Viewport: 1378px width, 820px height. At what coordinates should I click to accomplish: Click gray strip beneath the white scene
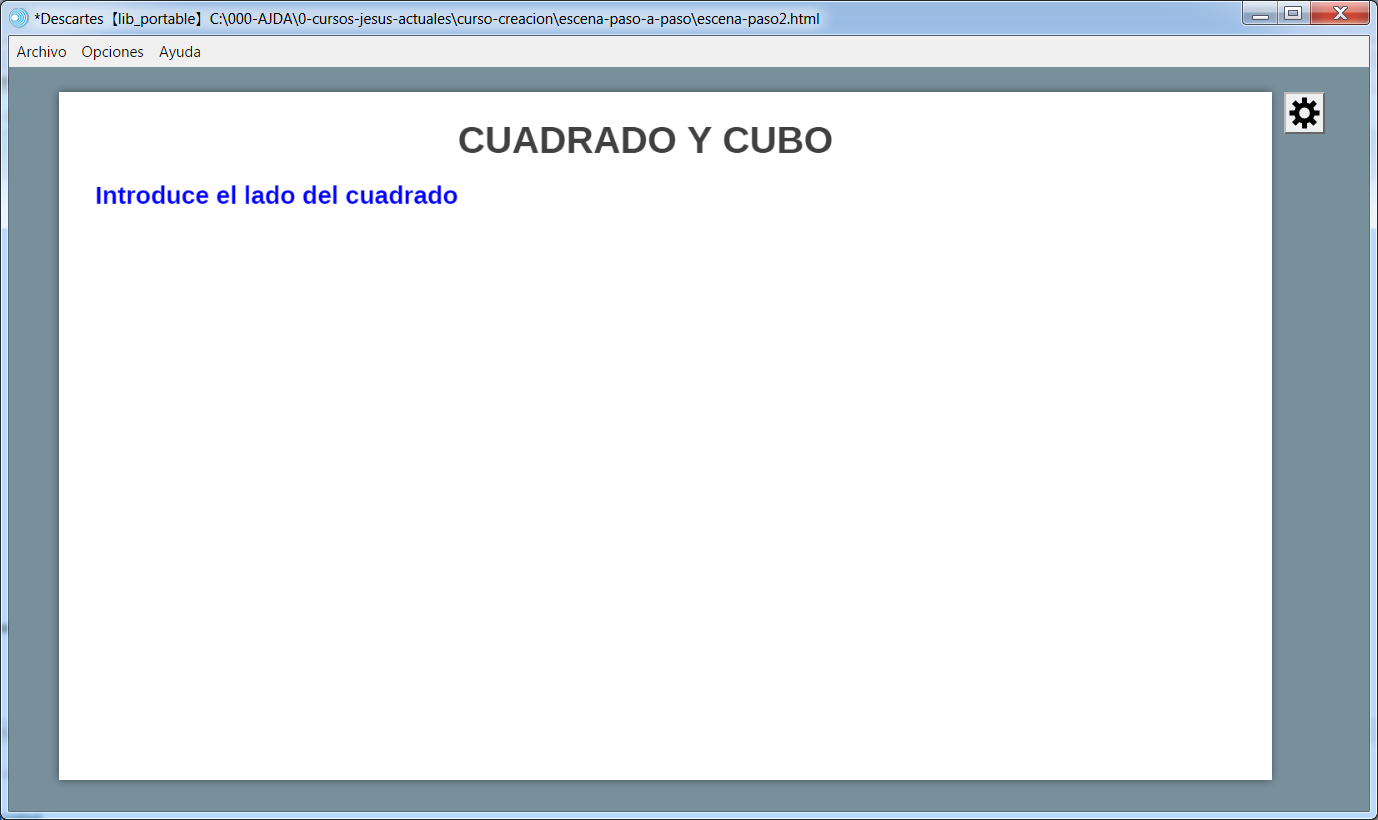(x=665, y=795)
